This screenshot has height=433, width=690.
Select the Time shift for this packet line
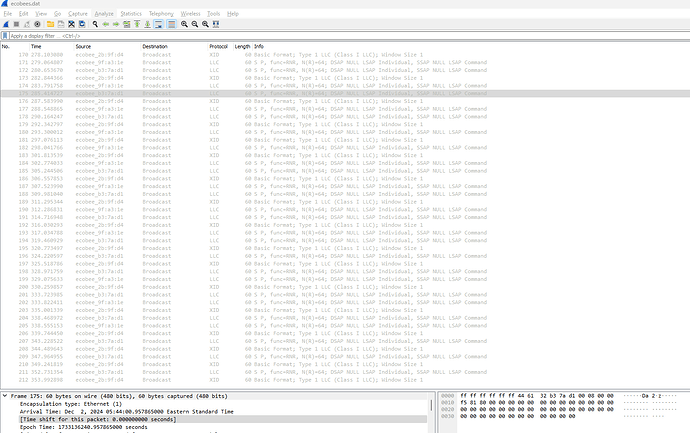[x=98, y=419]
